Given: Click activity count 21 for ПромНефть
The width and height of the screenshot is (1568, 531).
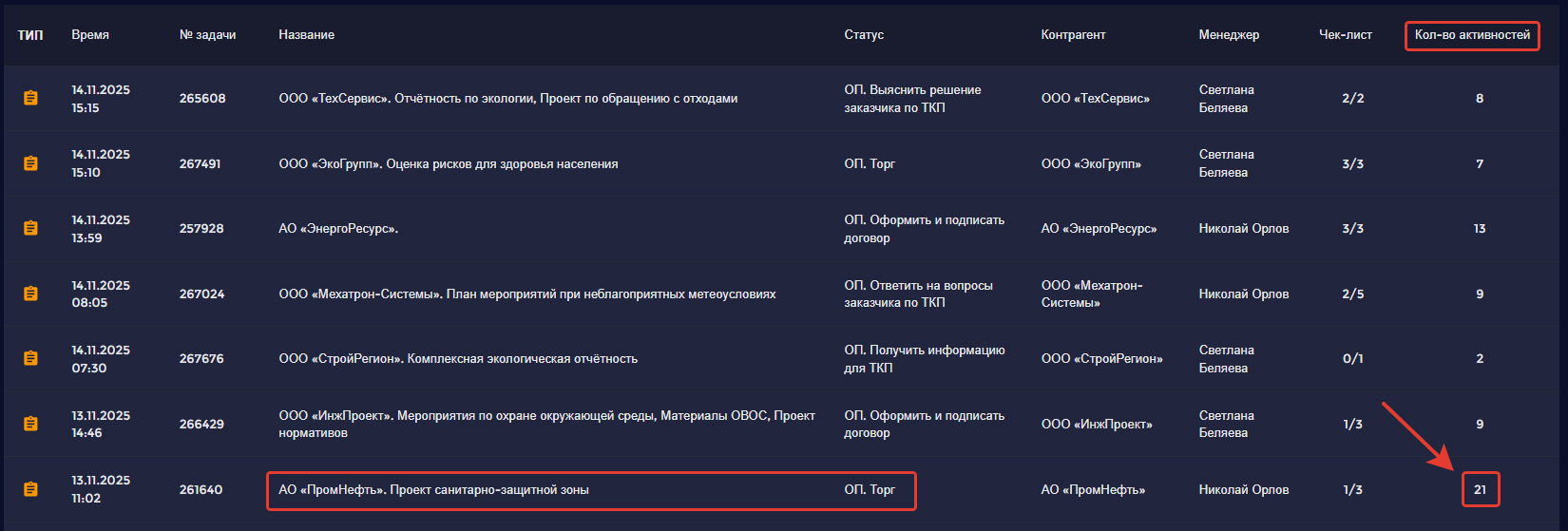Looking at the screenshot, I should click(x=1480, y=490).
